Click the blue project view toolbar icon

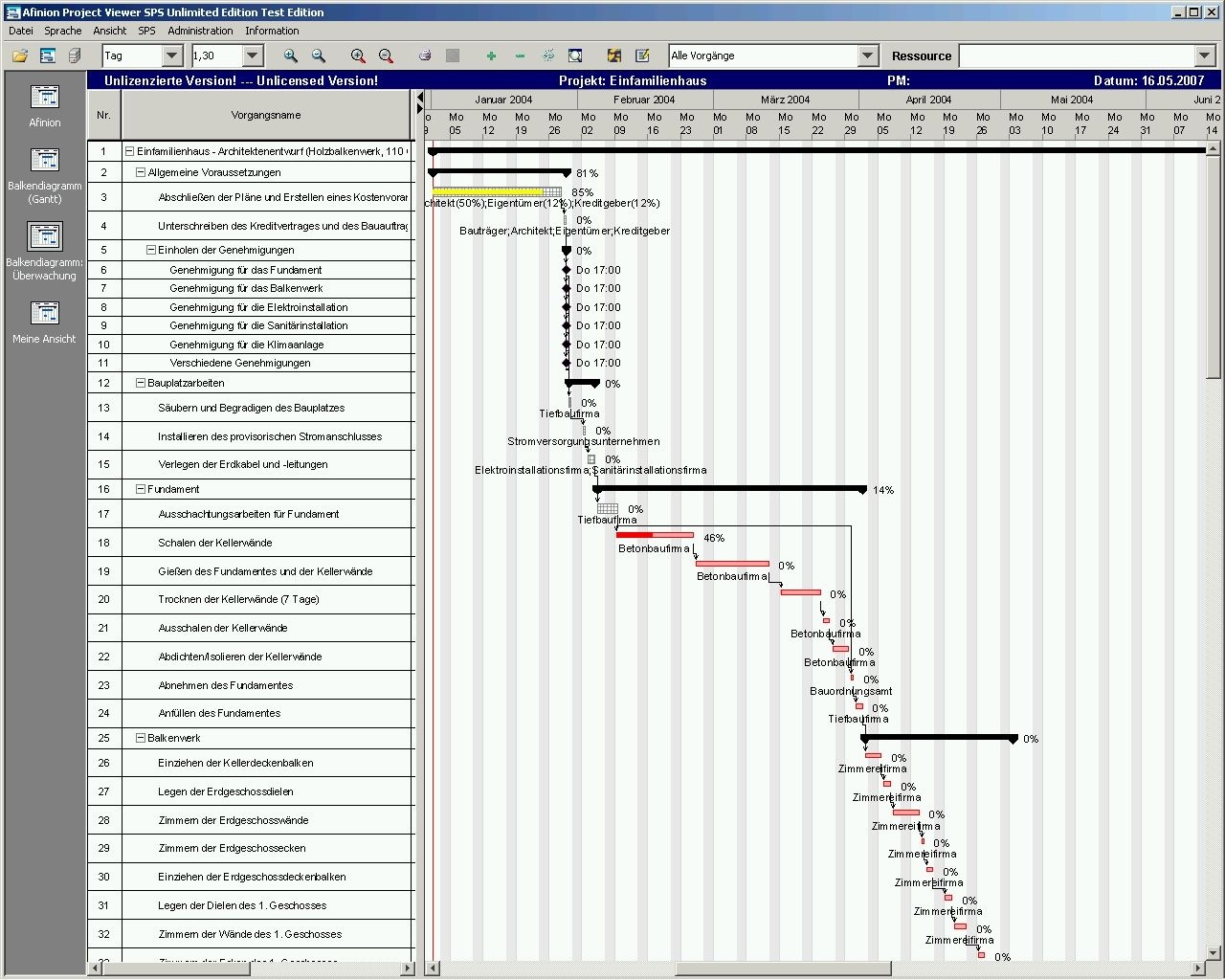pyautogui.click(x=47, y=56)
